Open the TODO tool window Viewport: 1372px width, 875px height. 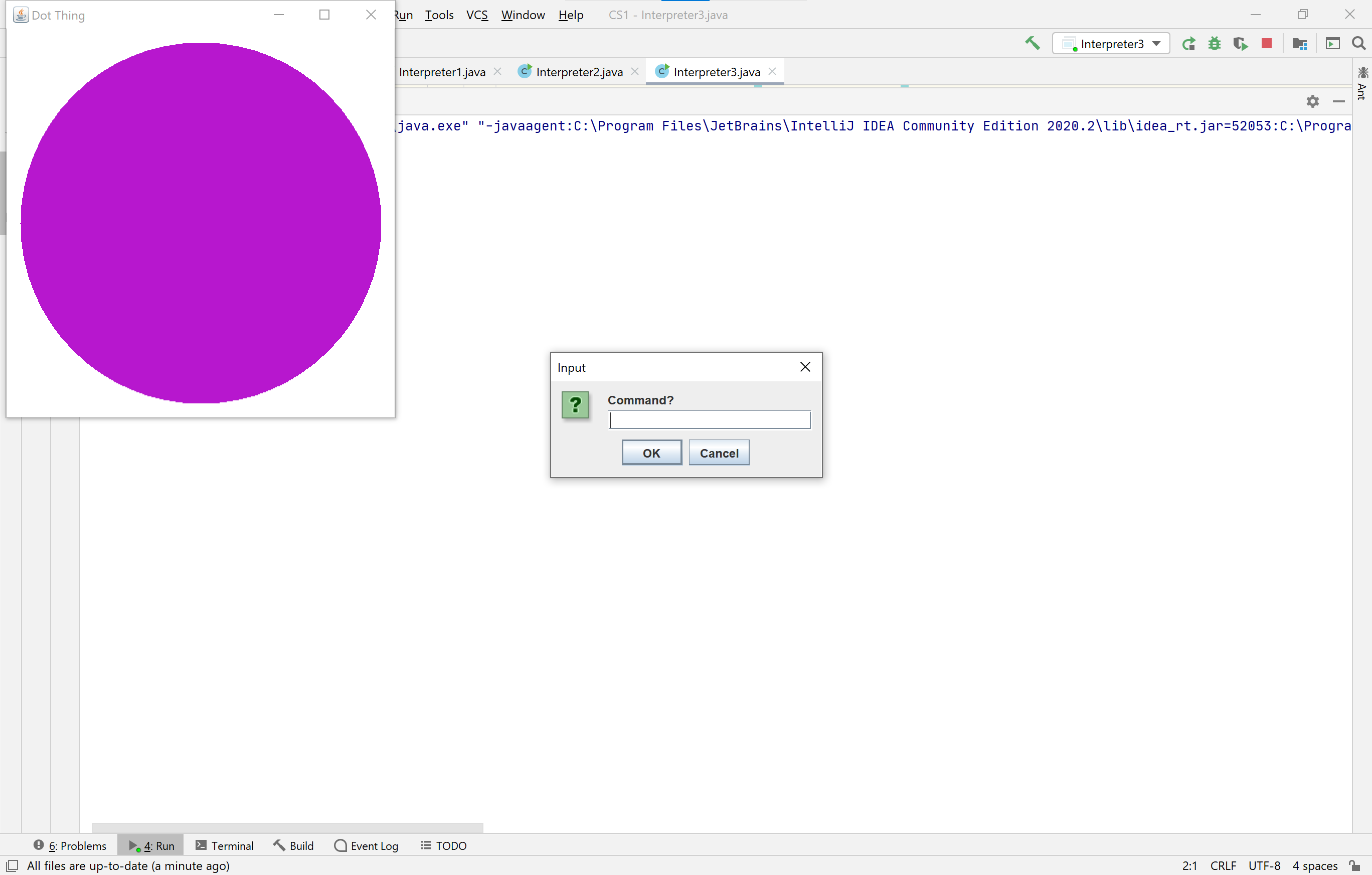pos(444,845)
